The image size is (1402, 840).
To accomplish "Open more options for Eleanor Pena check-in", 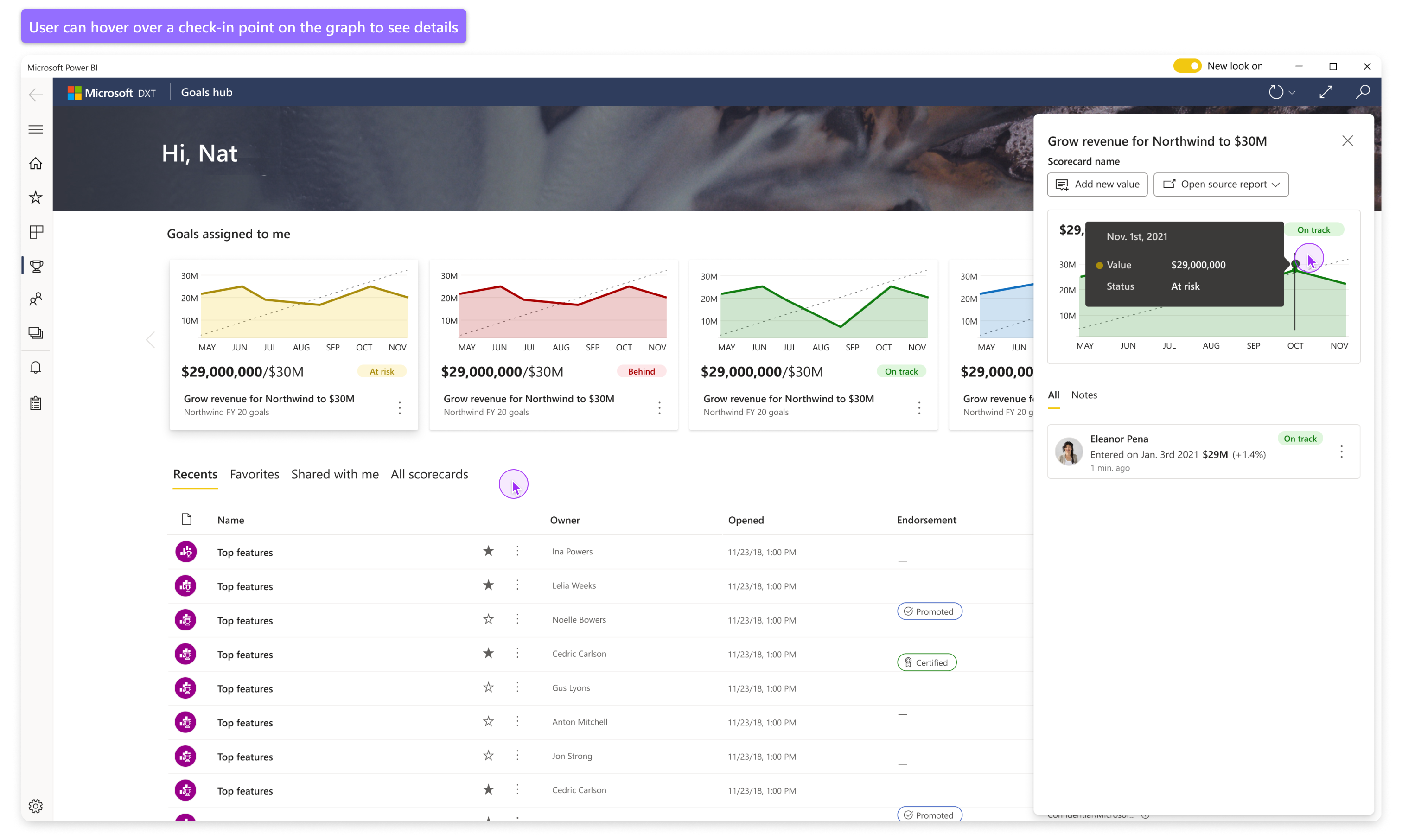I will [x=1341, y=451].
